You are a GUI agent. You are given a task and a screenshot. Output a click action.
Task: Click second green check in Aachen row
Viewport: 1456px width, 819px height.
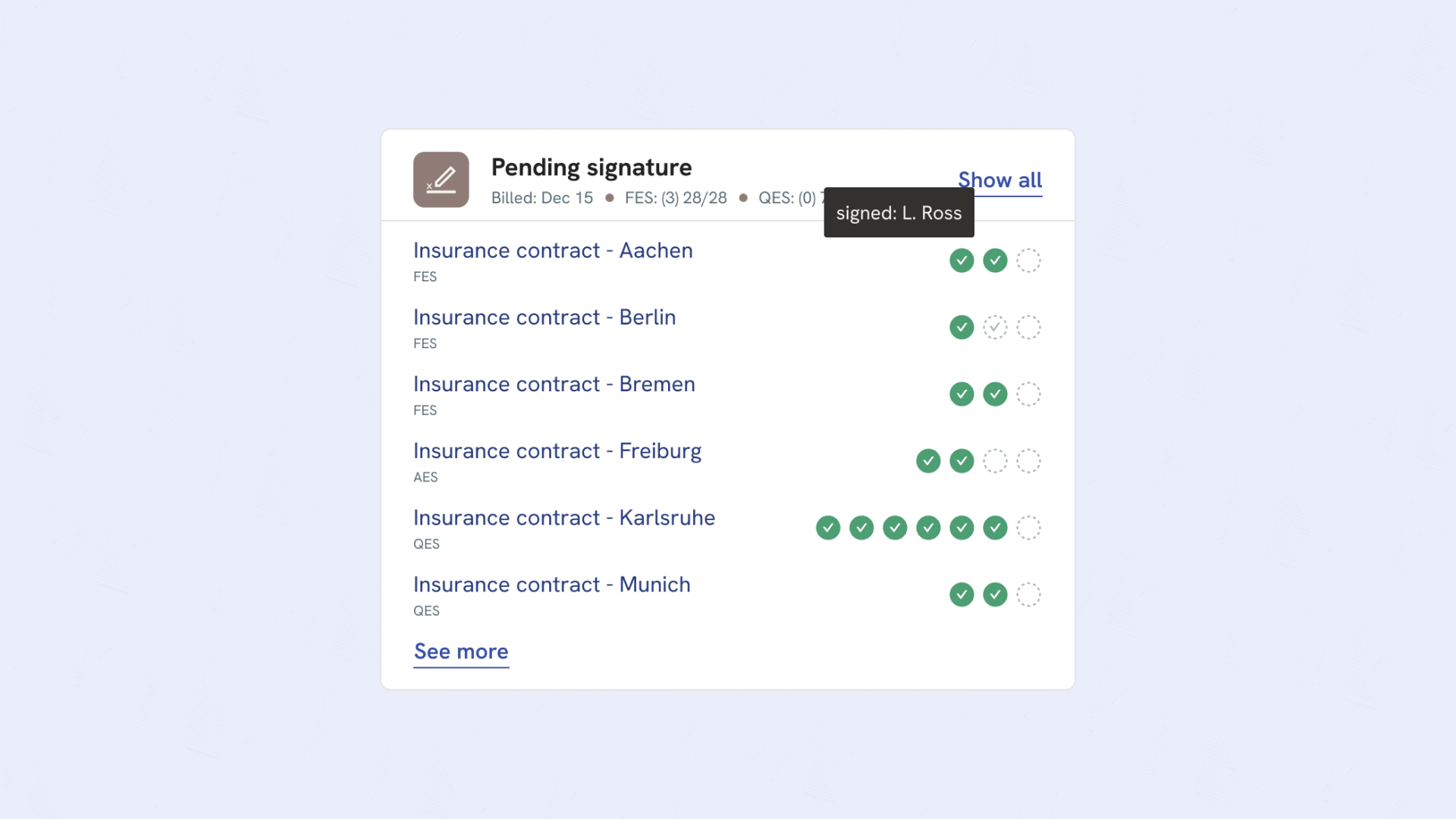coord(995,260)
